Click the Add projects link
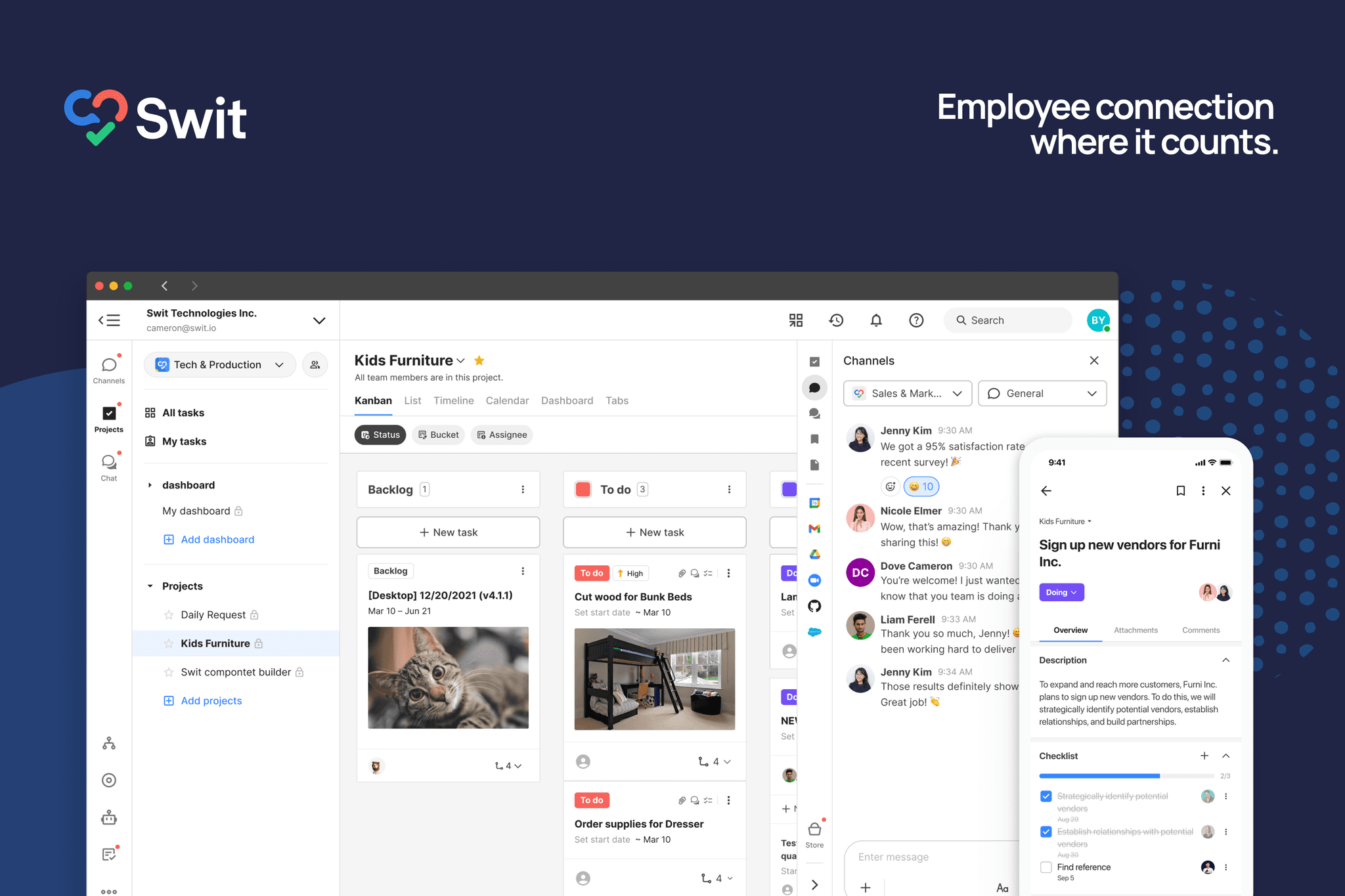1345x896 pixels. pos(211,700)
